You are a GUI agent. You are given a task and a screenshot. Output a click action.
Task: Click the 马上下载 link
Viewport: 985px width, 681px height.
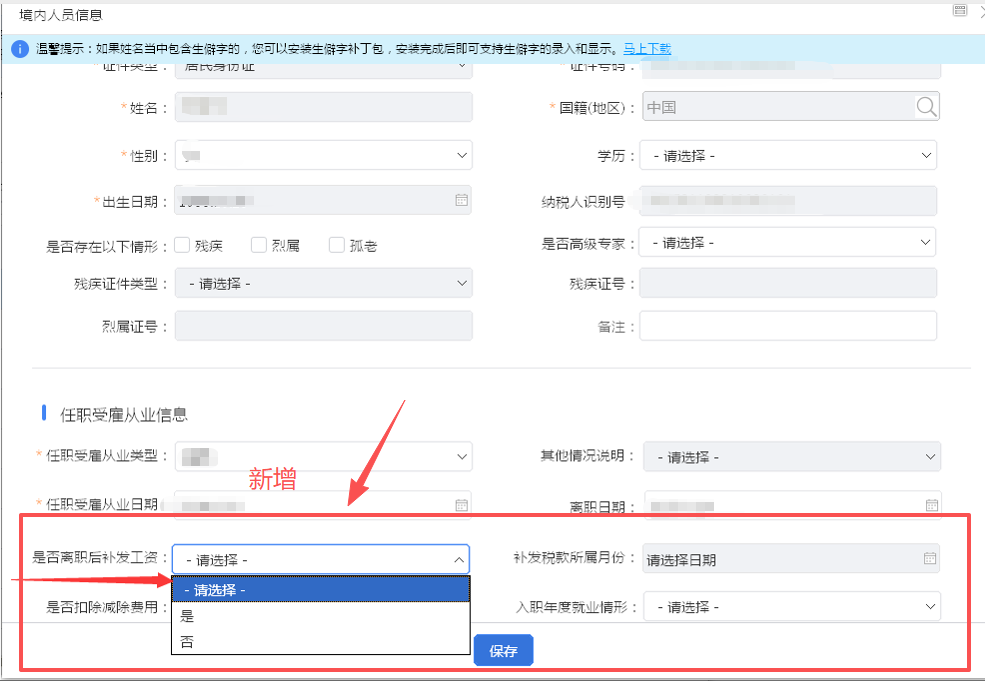(647, 48)
